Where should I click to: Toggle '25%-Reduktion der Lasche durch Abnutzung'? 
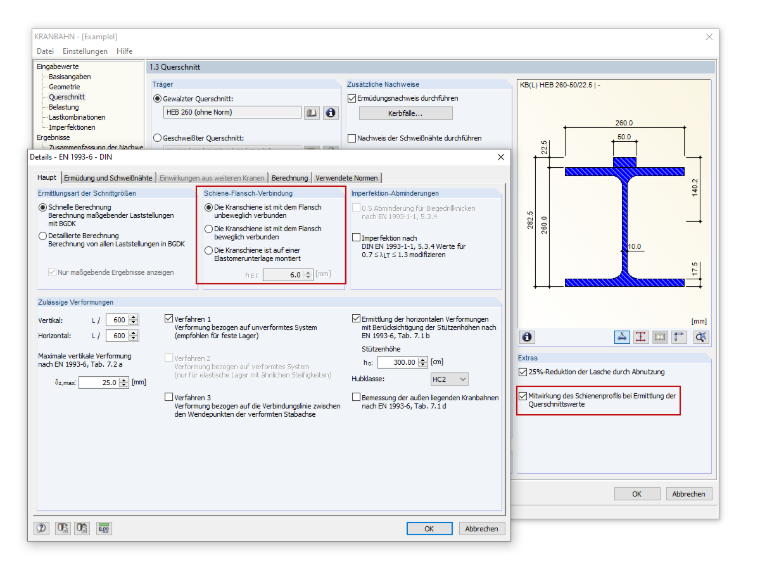[x=522, y=372]
